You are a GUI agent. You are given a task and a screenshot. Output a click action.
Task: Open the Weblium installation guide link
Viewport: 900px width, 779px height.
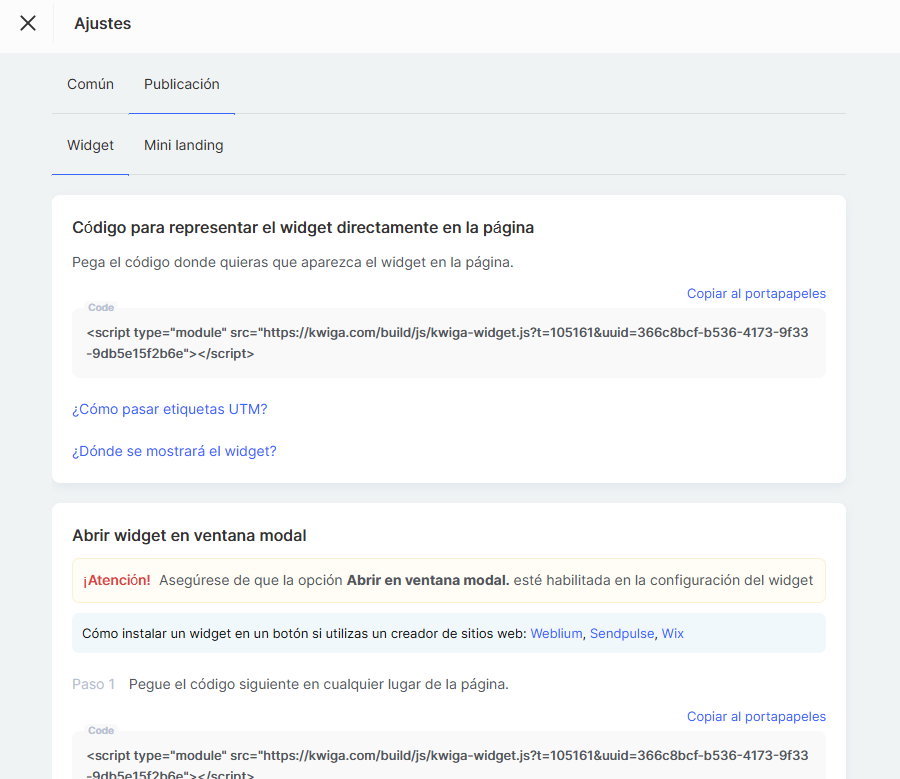[x=556, y=633]
